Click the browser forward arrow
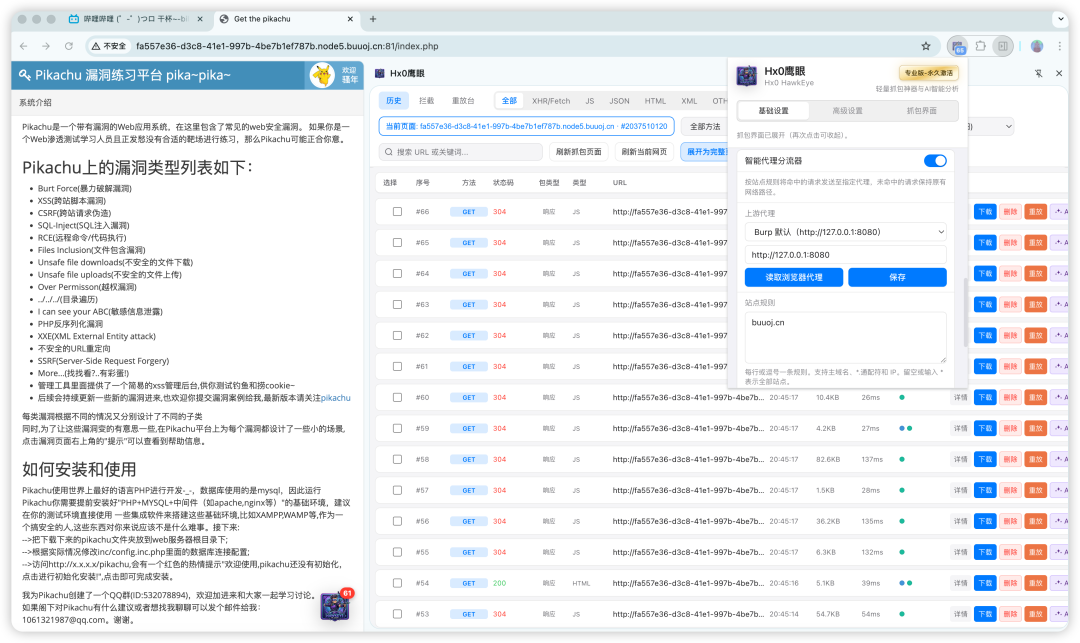The width and height of the screenshot is (1080, 643). coord(45,46)
